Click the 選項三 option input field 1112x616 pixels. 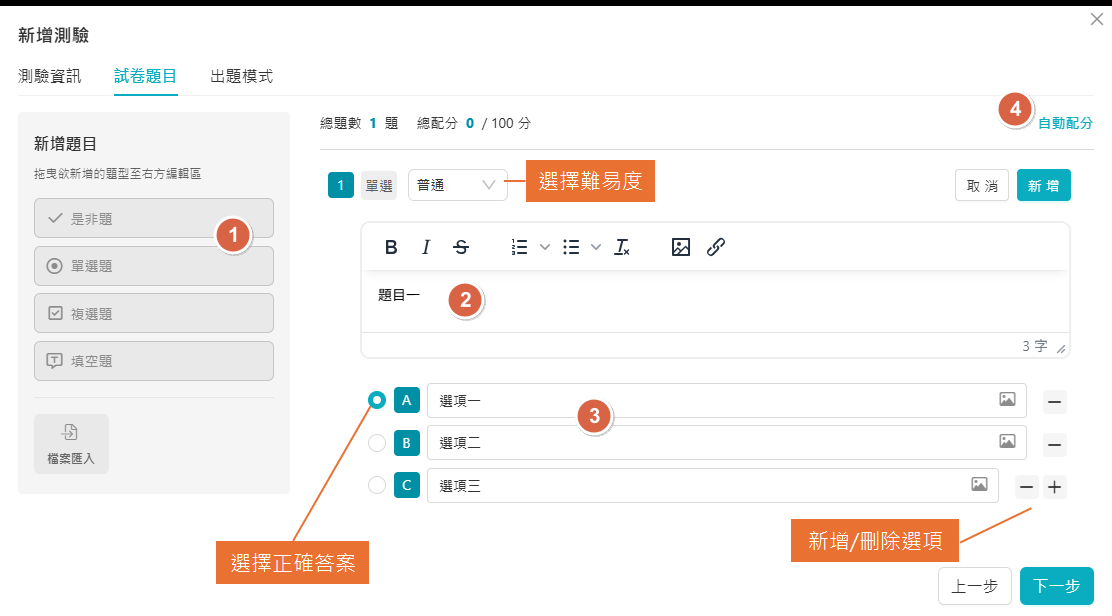(713, 486)
